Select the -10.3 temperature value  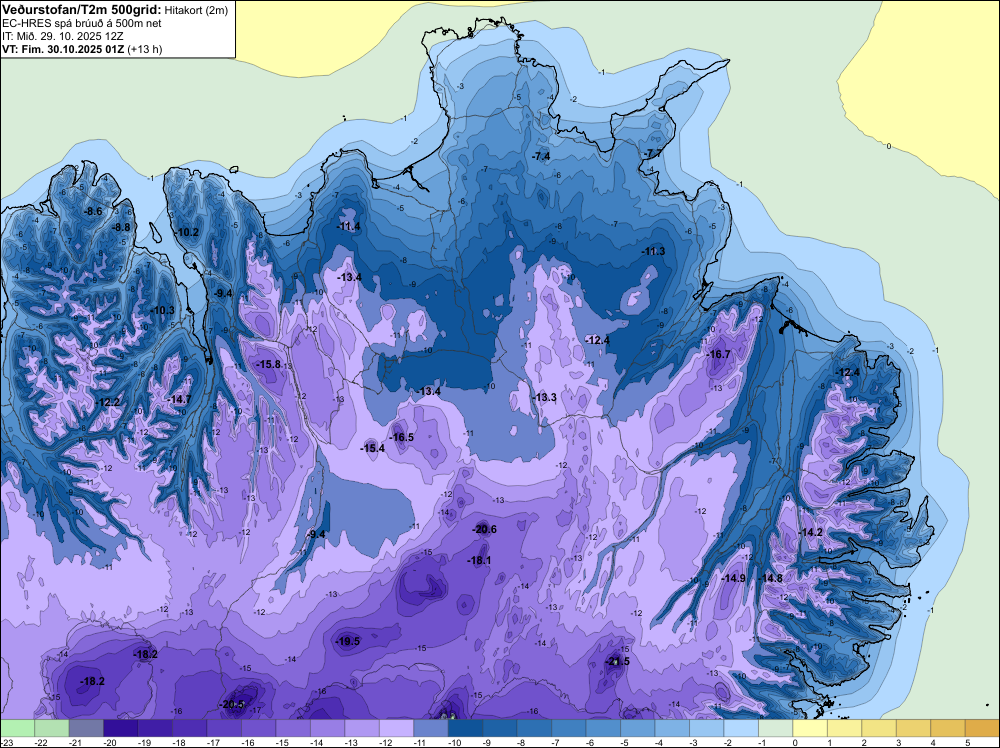[x=163, y=311]
